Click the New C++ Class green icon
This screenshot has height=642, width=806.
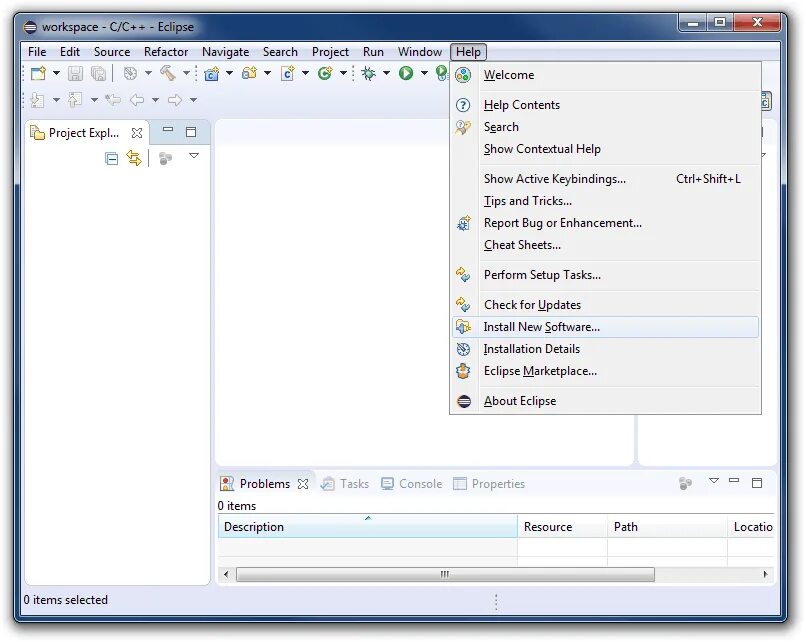pyautogui.click(x=325, y=74)
